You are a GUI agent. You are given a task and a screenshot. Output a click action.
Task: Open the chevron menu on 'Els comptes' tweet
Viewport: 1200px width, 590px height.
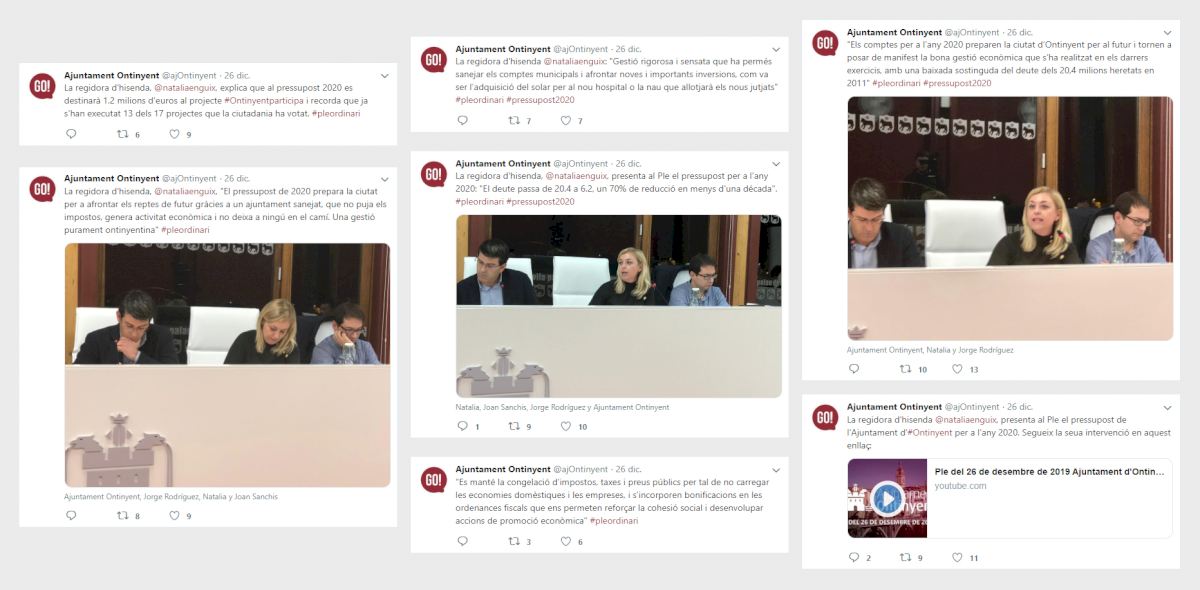tap(1167, 33)
